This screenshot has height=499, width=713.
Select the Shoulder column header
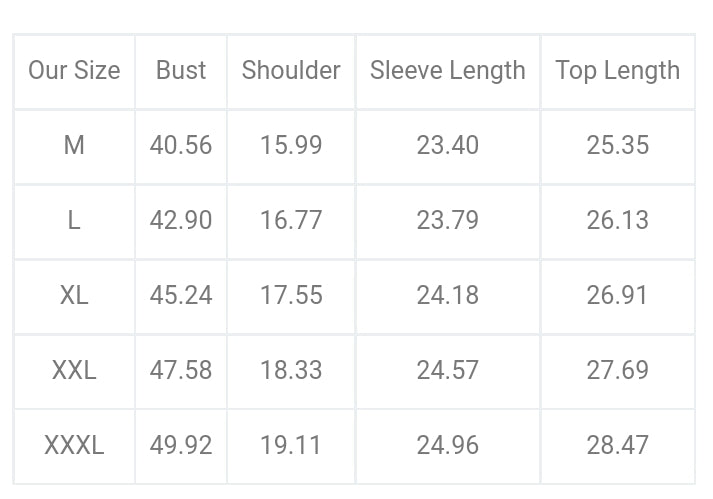pyautogui.click(x=291, y=71)
